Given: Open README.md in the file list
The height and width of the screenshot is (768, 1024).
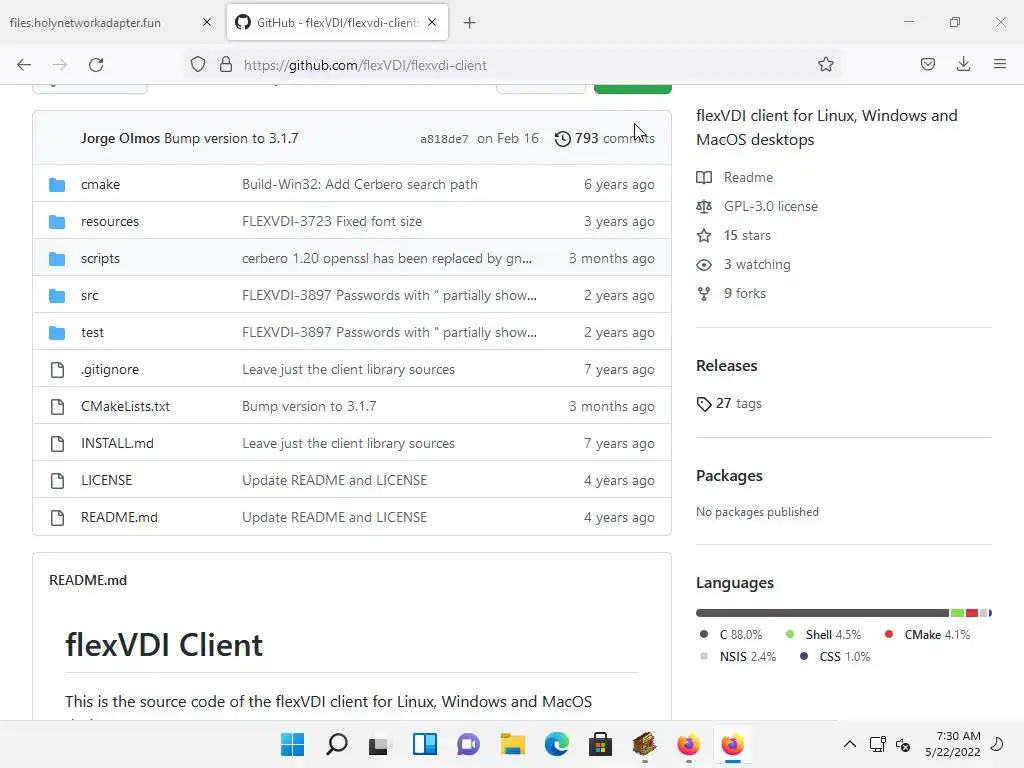Looking at the screenshot, I should point(120,517).
